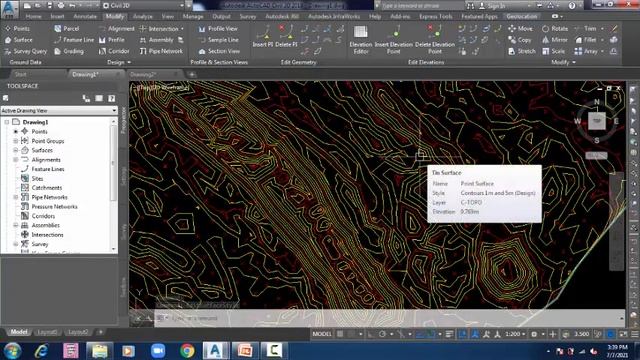Select the Alignment design tool
The width and height of the screenshot is (640, 360).
point(116,29)
